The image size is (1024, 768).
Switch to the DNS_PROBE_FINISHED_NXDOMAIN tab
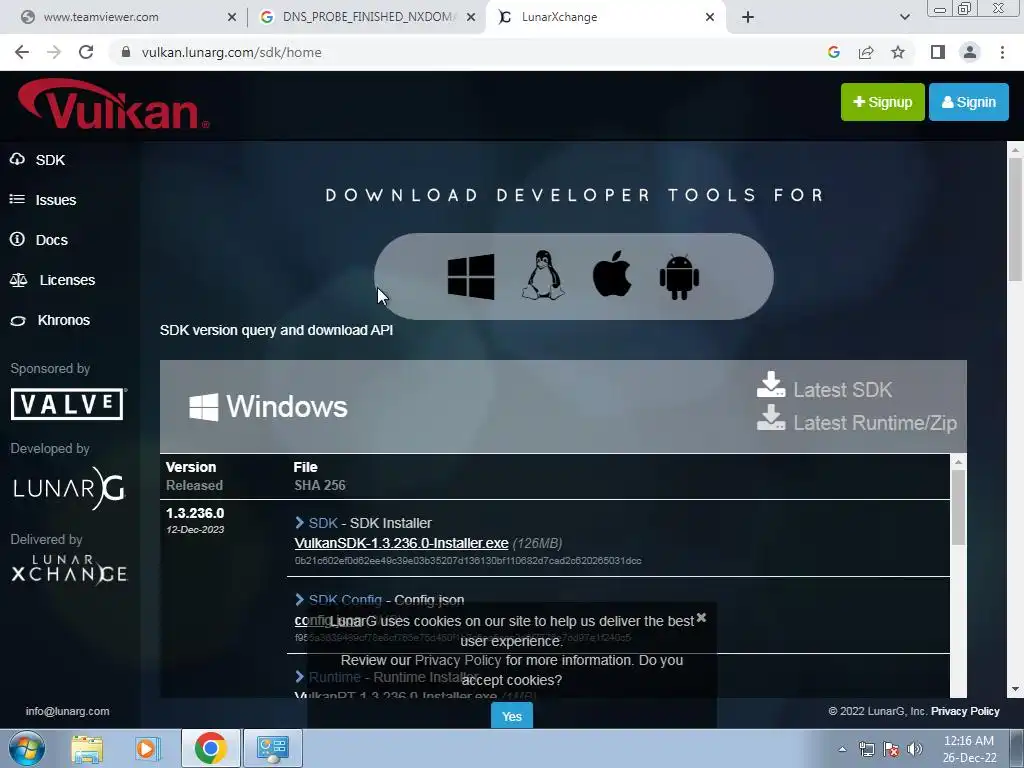pyautogui.click(x=366, y=17)
